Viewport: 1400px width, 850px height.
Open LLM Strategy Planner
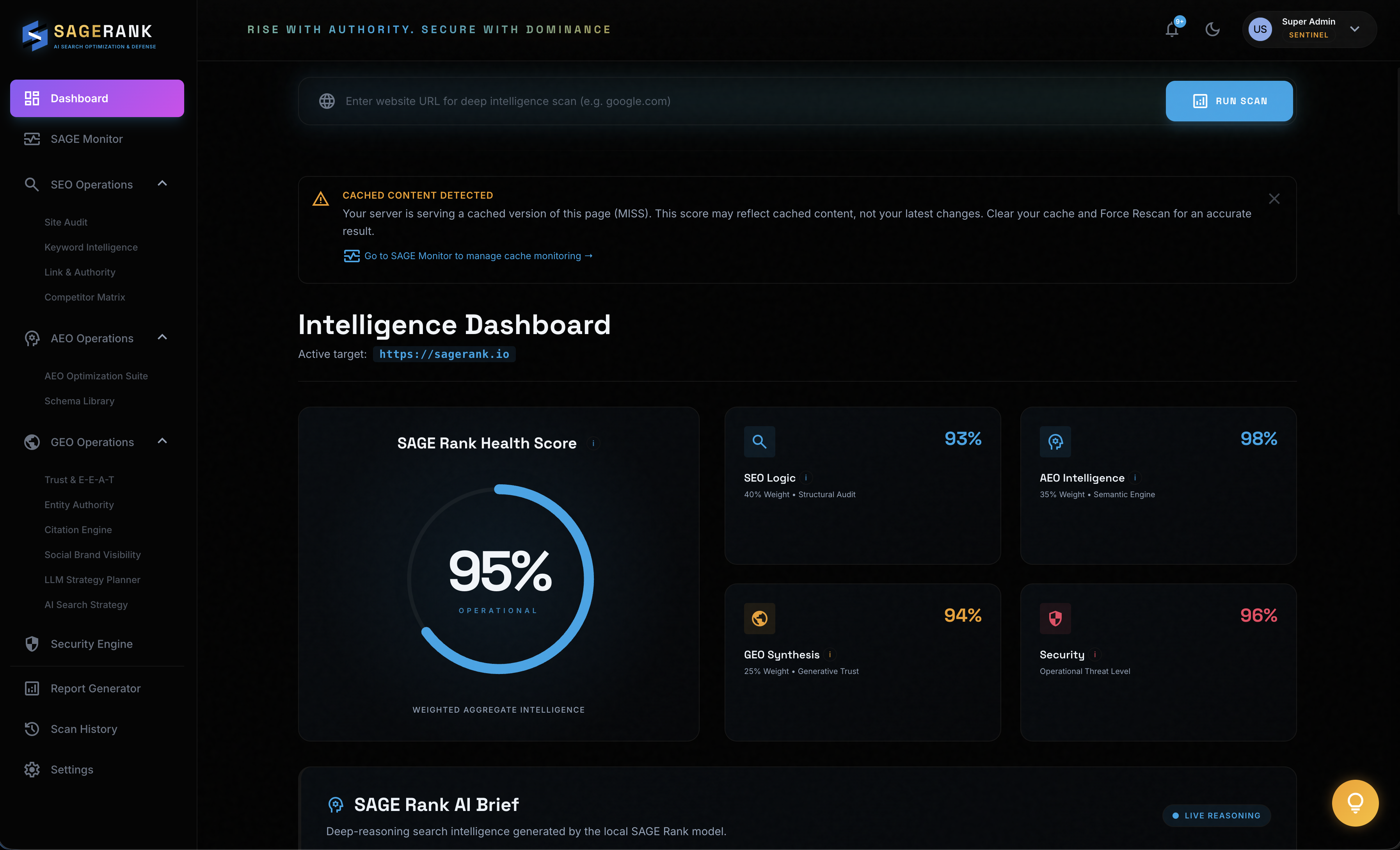tap(92, 580)
